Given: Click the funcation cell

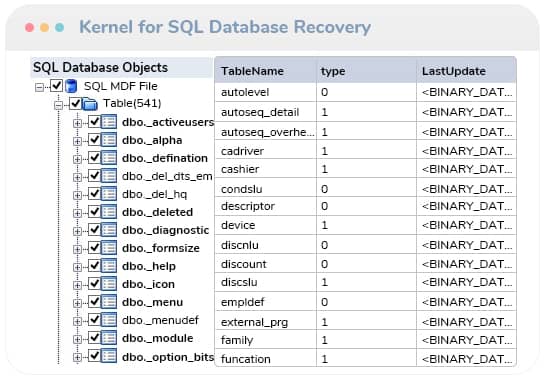Looking at the screenshot, I should [266, 358].
